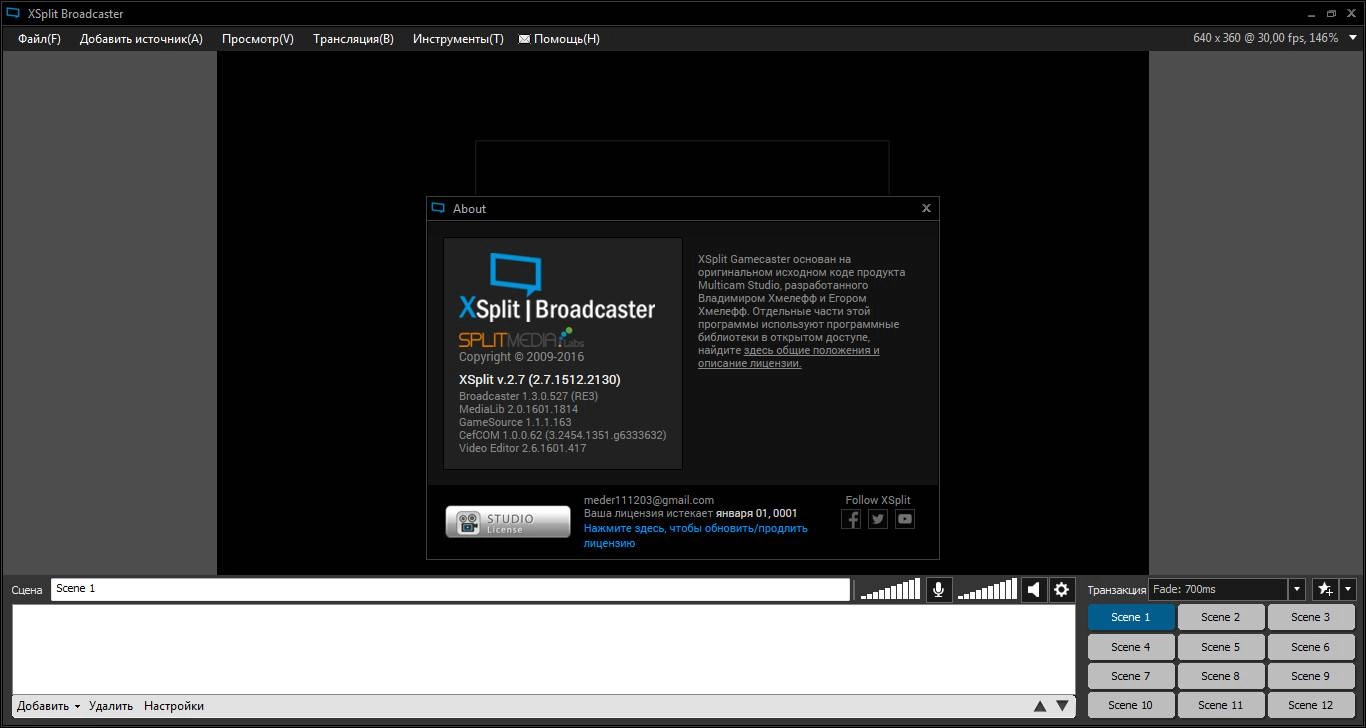This screenshot has width=1366, height=728.
Task: Click the Copyright © 2009-2016 text
Action: click(521, 357)
